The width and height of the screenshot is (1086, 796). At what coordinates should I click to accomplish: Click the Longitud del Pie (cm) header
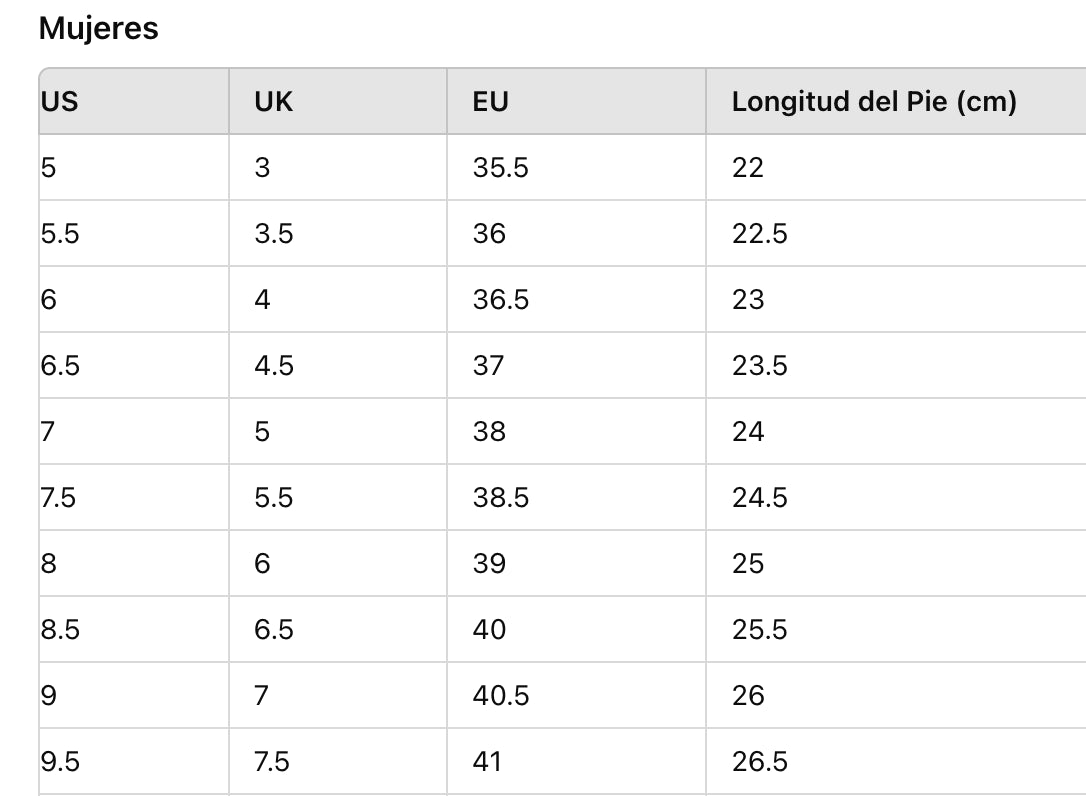click(x=874, y=101)
